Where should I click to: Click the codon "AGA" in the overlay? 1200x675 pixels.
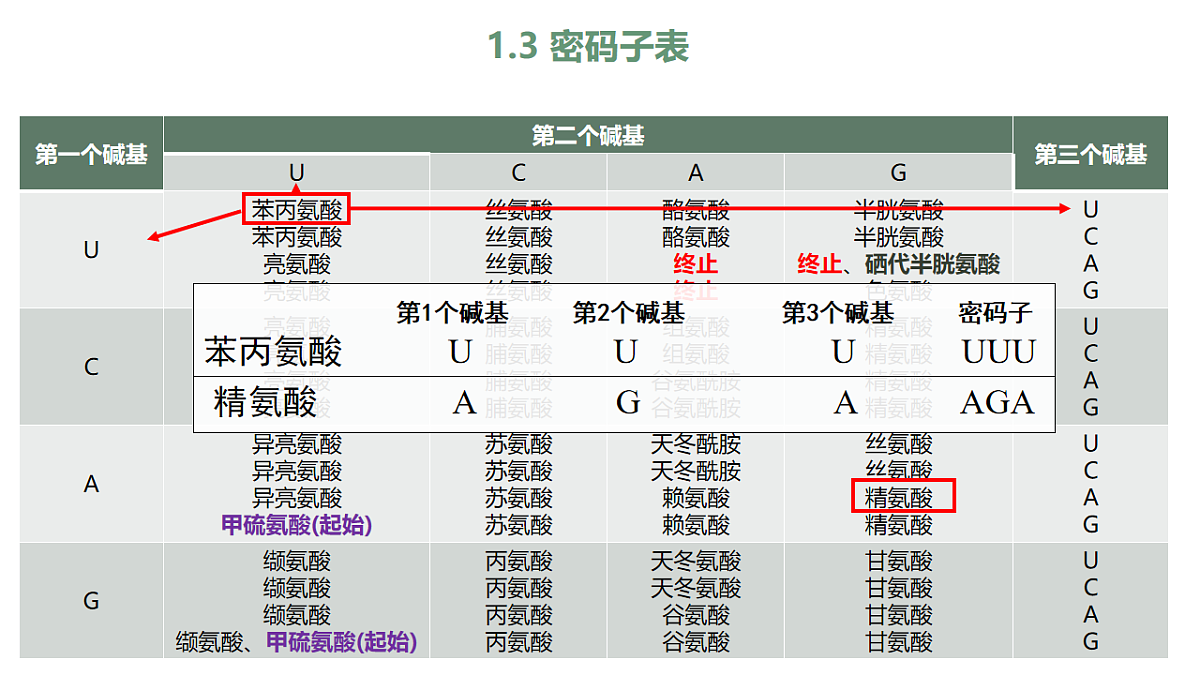pyautogui.click(x=997, y=403)
